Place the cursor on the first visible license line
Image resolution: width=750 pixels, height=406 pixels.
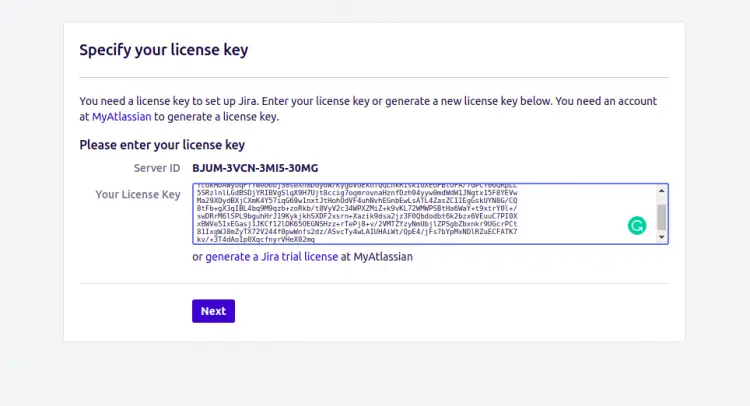coord(400,187)
